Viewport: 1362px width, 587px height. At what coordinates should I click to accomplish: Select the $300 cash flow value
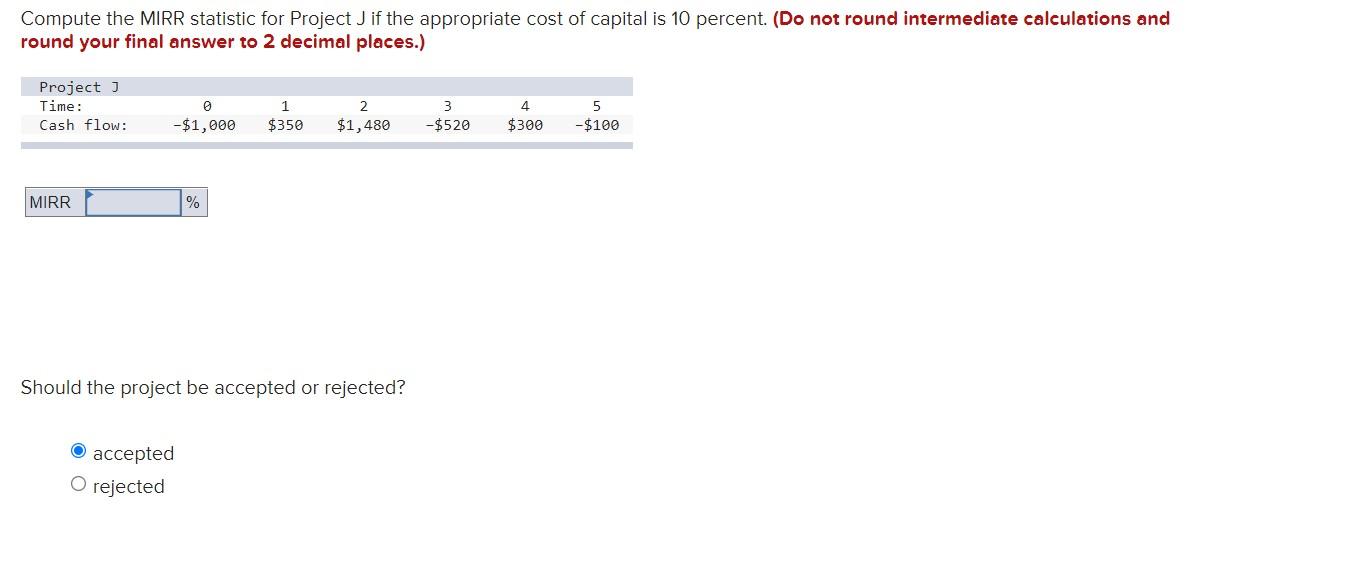coord(523,124)
